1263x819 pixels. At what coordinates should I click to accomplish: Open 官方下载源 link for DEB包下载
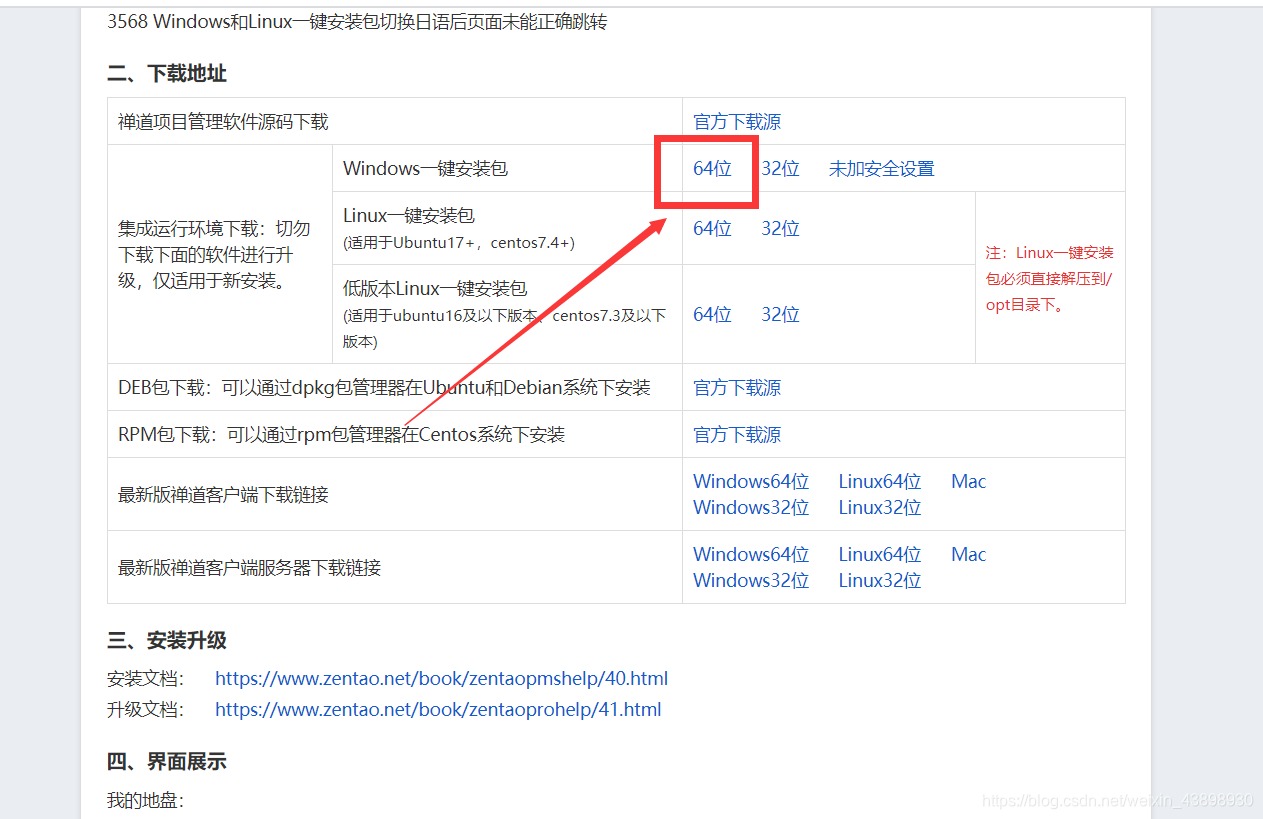[x=737, y=388]
